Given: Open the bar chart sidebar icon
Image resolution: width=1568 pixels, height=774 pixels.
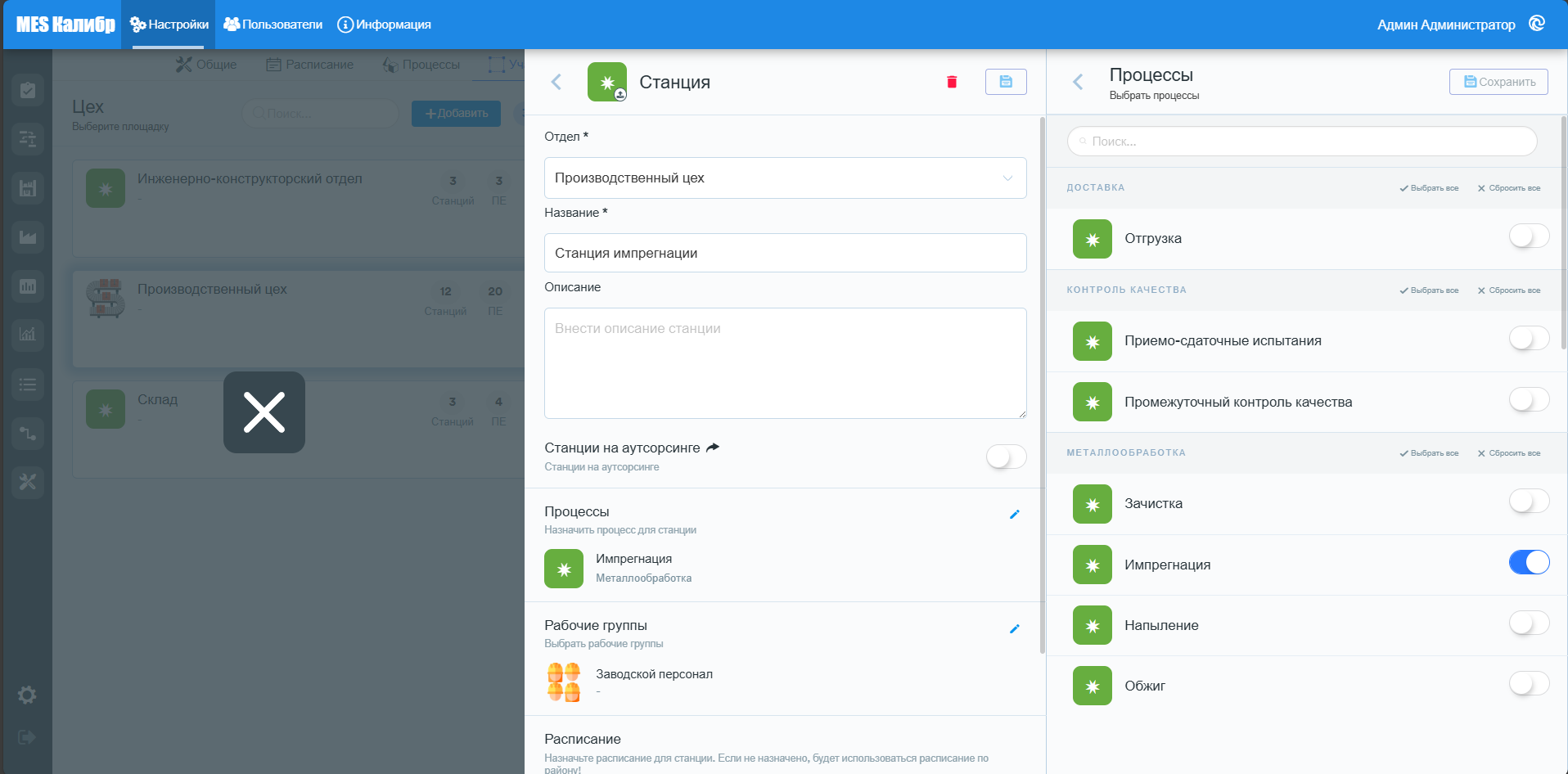Looking at the screenshot, I should pos(28,286).
